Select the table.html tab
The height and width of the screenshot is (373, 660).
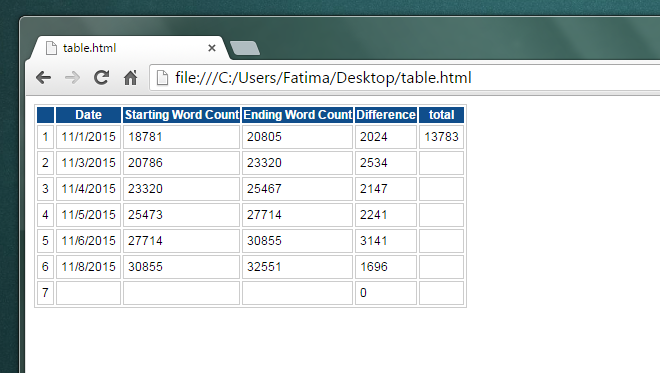click(x=130, y=48)
